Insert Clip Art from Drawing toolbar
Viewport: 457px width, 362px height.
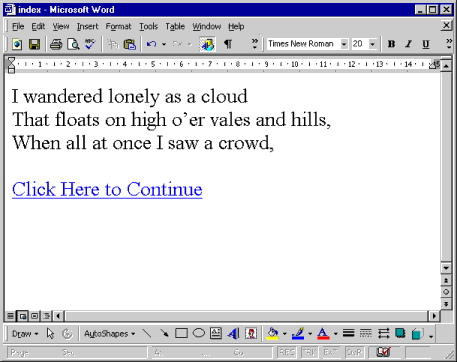tap(251, 334)
